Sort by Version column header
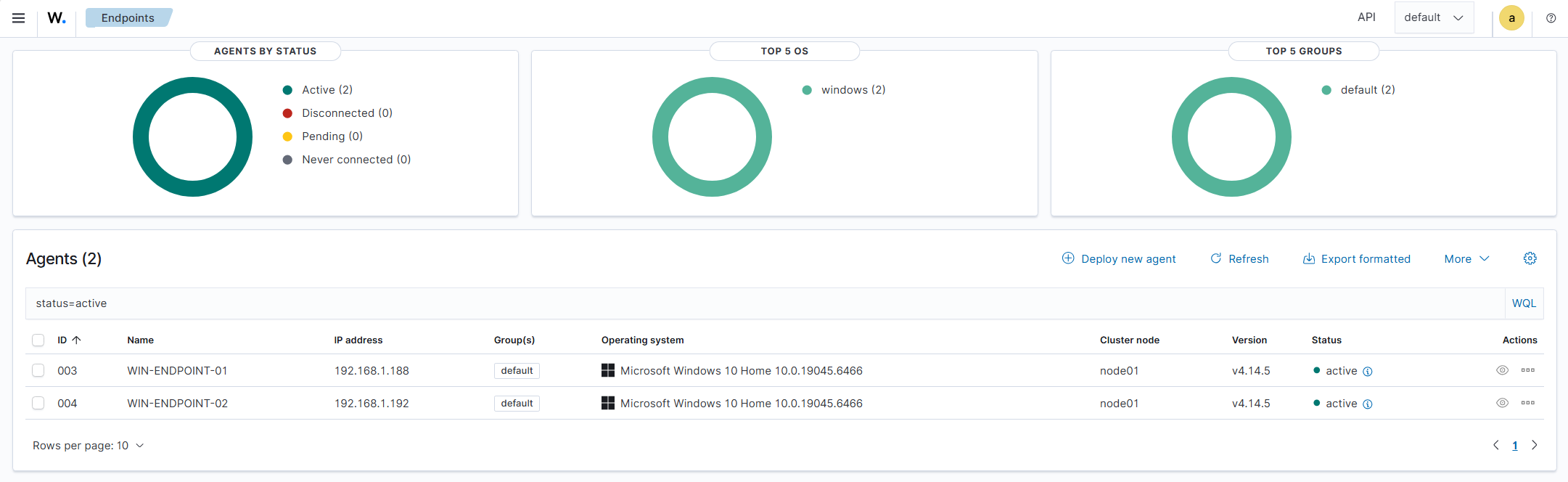This screenshot has width=1568, height=482. [1249, 340]
